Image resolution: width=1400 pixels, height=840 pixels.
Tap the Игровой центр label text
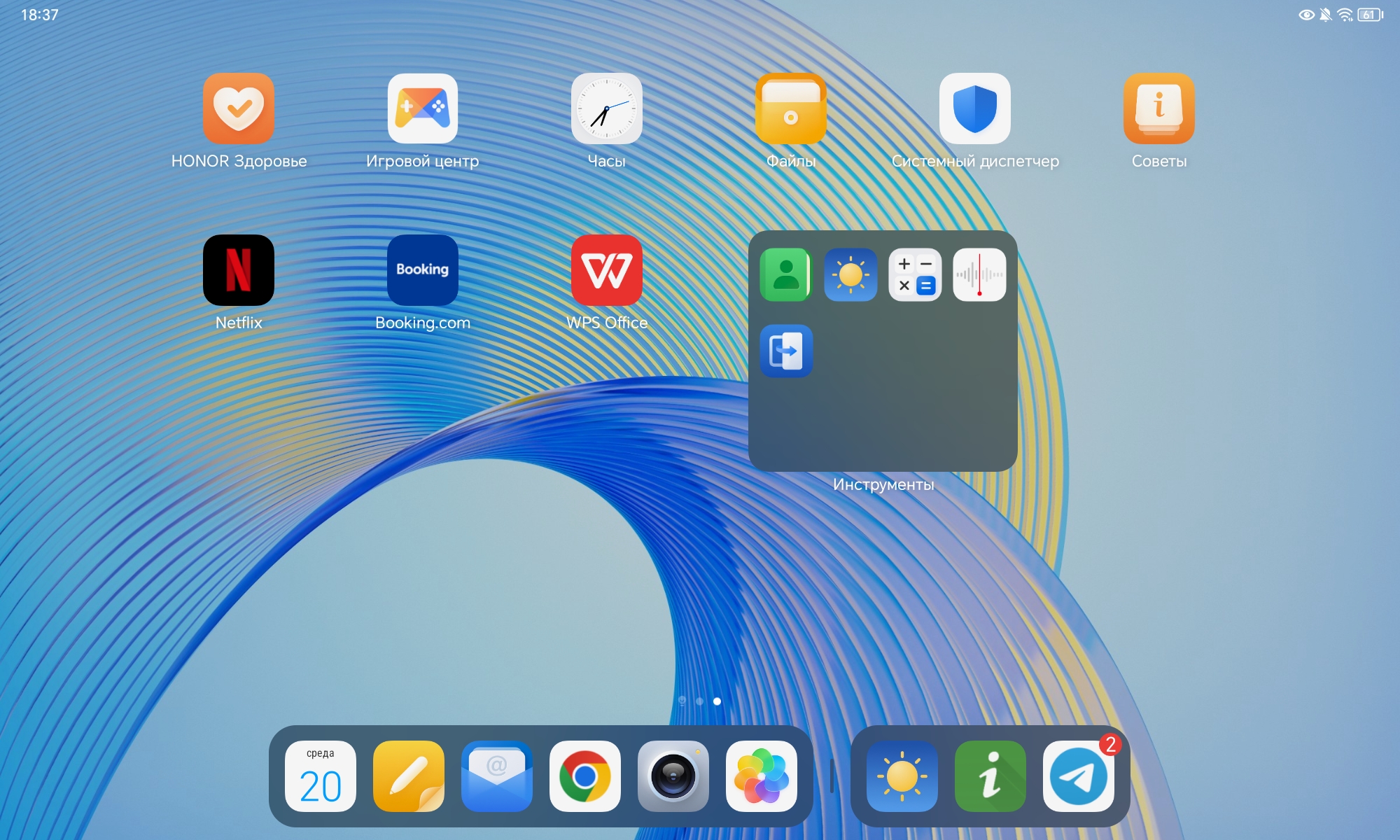pyautogui.click(x=423, y=161)
